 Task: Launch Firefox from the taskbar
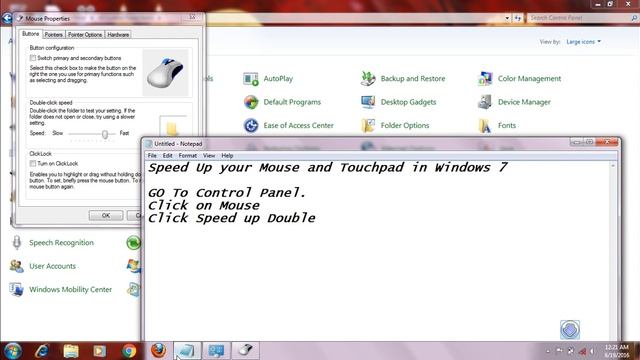point(158,350)
